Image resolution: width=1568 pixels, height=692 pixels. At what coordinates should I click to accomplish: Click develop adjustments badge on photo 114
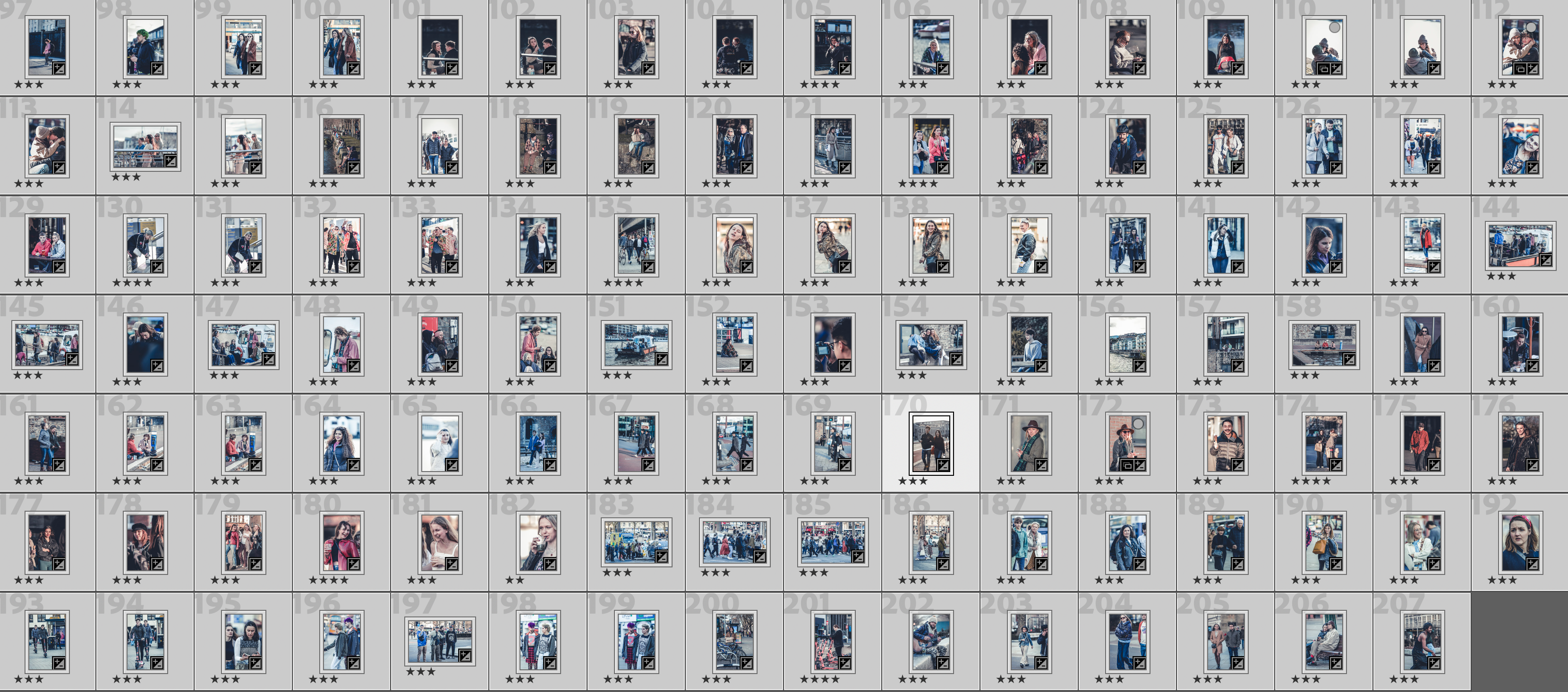[170, 161]
